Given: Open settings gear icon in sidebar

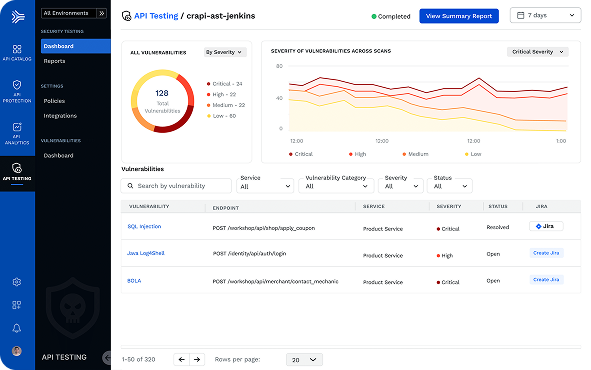Looking at the screenshot, I should point(17,282).
